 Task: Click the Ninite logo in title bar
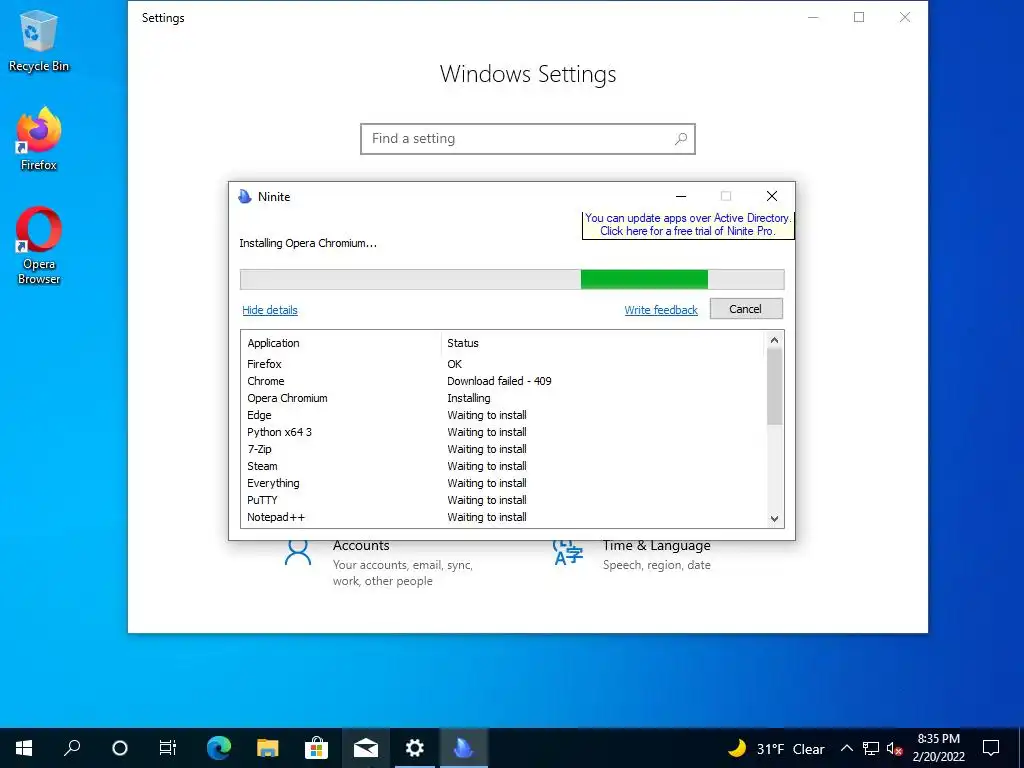[x=245, y=197]
